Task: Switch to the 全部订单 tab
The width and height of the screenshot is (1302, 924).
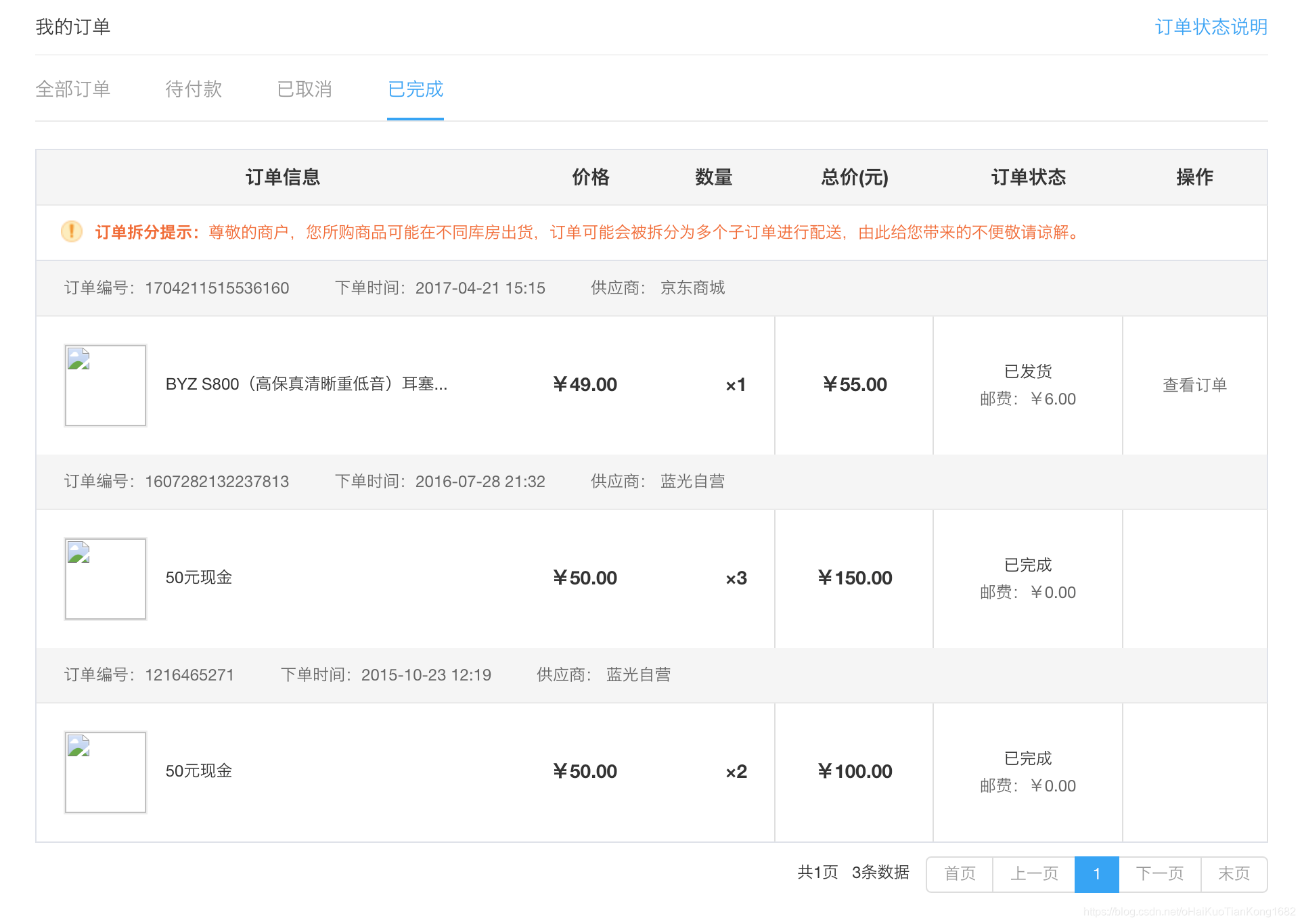Action: tap(72, 89)
